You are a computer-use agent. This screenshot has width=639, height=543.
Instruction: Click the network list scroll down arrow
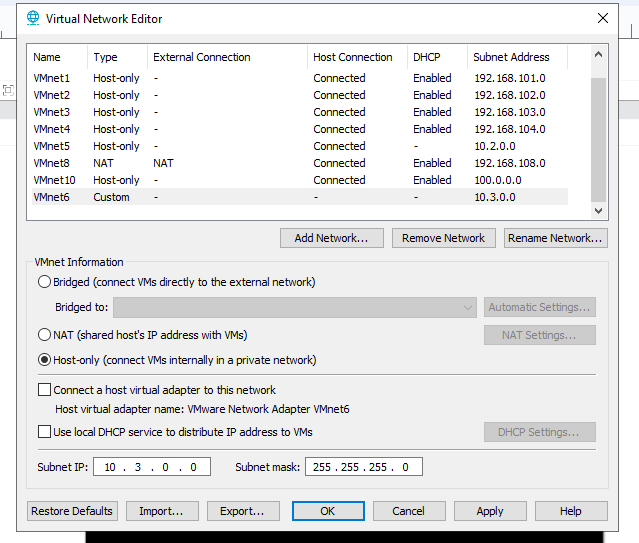pos(598,211)
